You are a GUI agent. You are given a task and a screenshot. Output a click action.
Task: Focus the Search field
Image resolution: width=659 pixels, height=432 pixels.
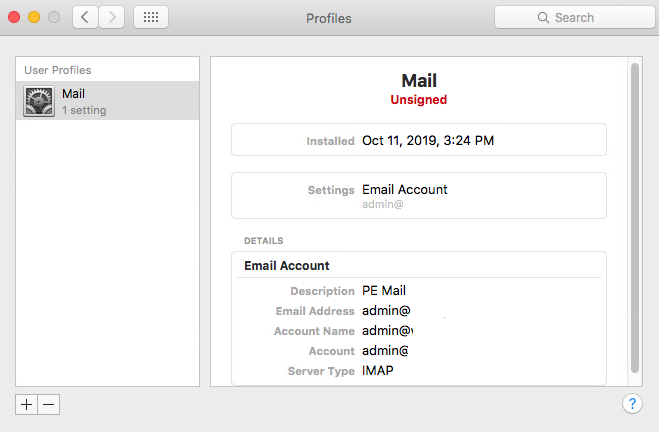pos(575,17)
